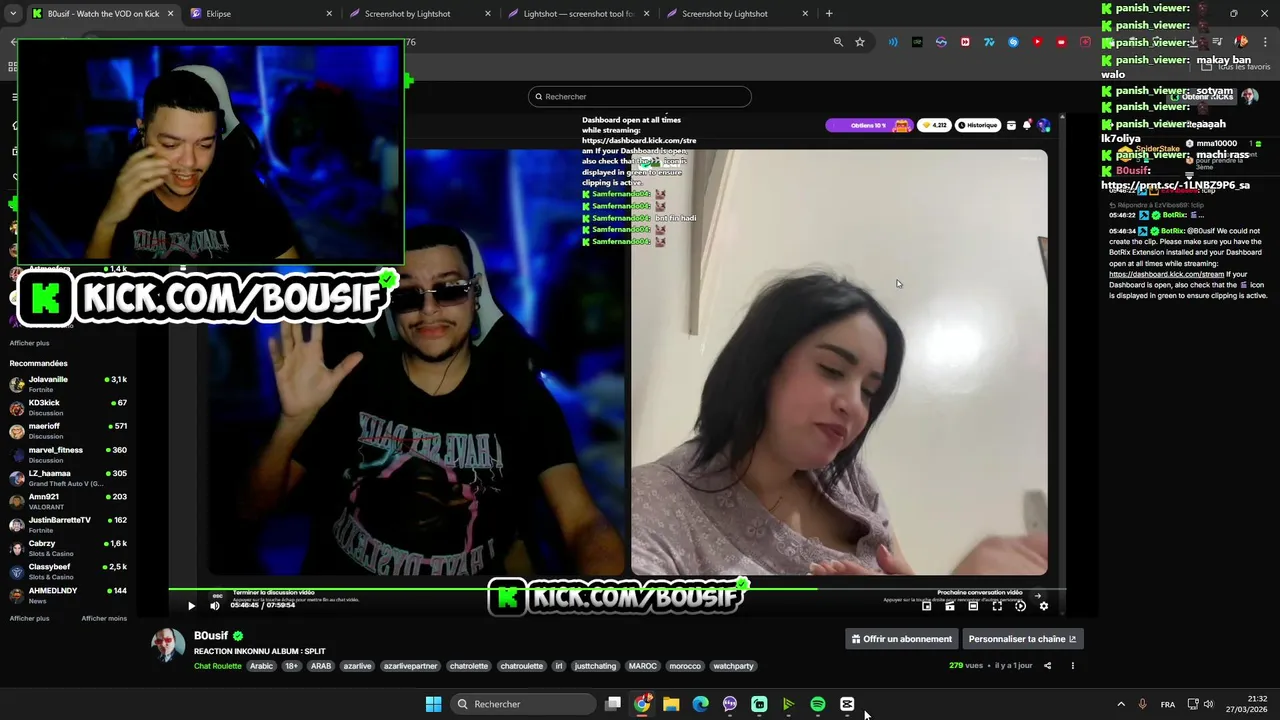Open KD3kick recommended channel

click(x=68, y=407)
